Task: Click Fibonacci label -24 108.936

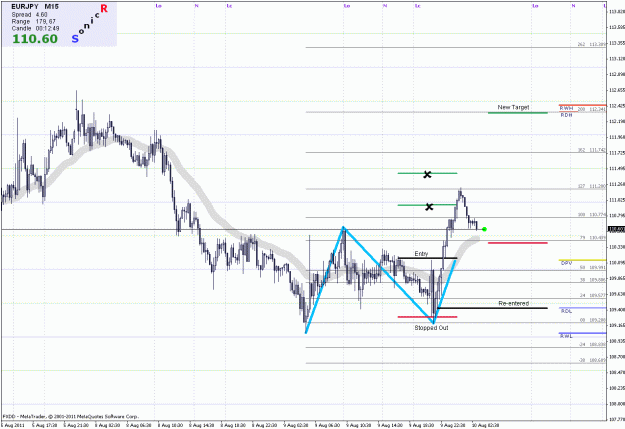Action: coord(592,344)
